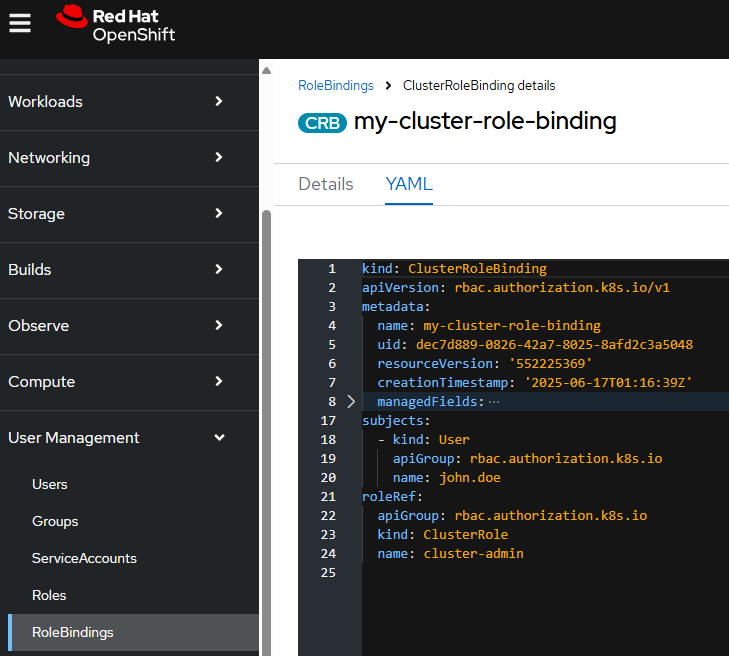Viewport: 729px width, 656px height.
Task: Select the YAML tab
Action: (x=409, y=184)
